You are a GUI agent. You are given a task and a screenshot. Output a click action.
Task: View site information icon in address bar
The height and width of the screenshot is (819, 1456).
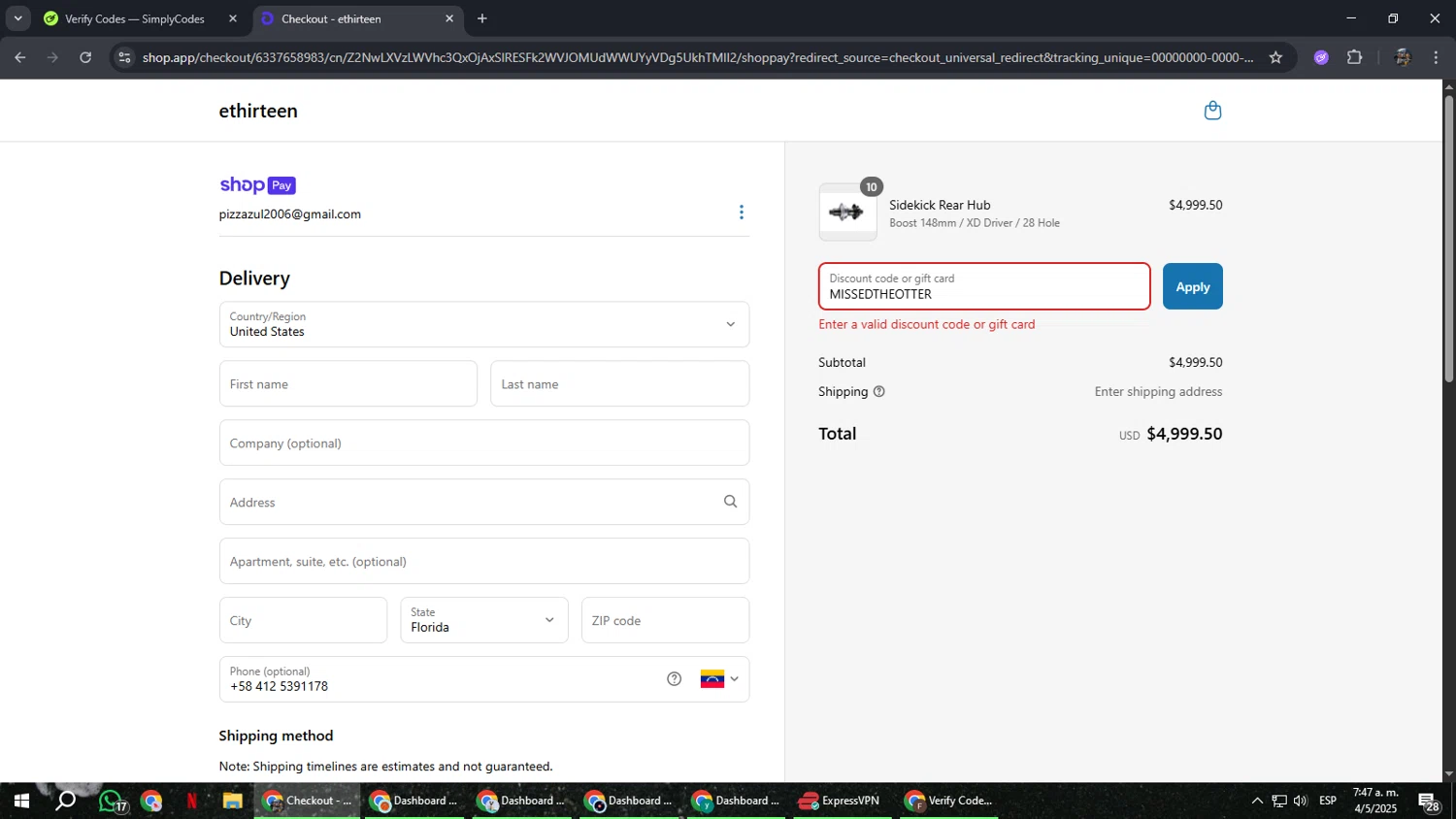point(123,57)
